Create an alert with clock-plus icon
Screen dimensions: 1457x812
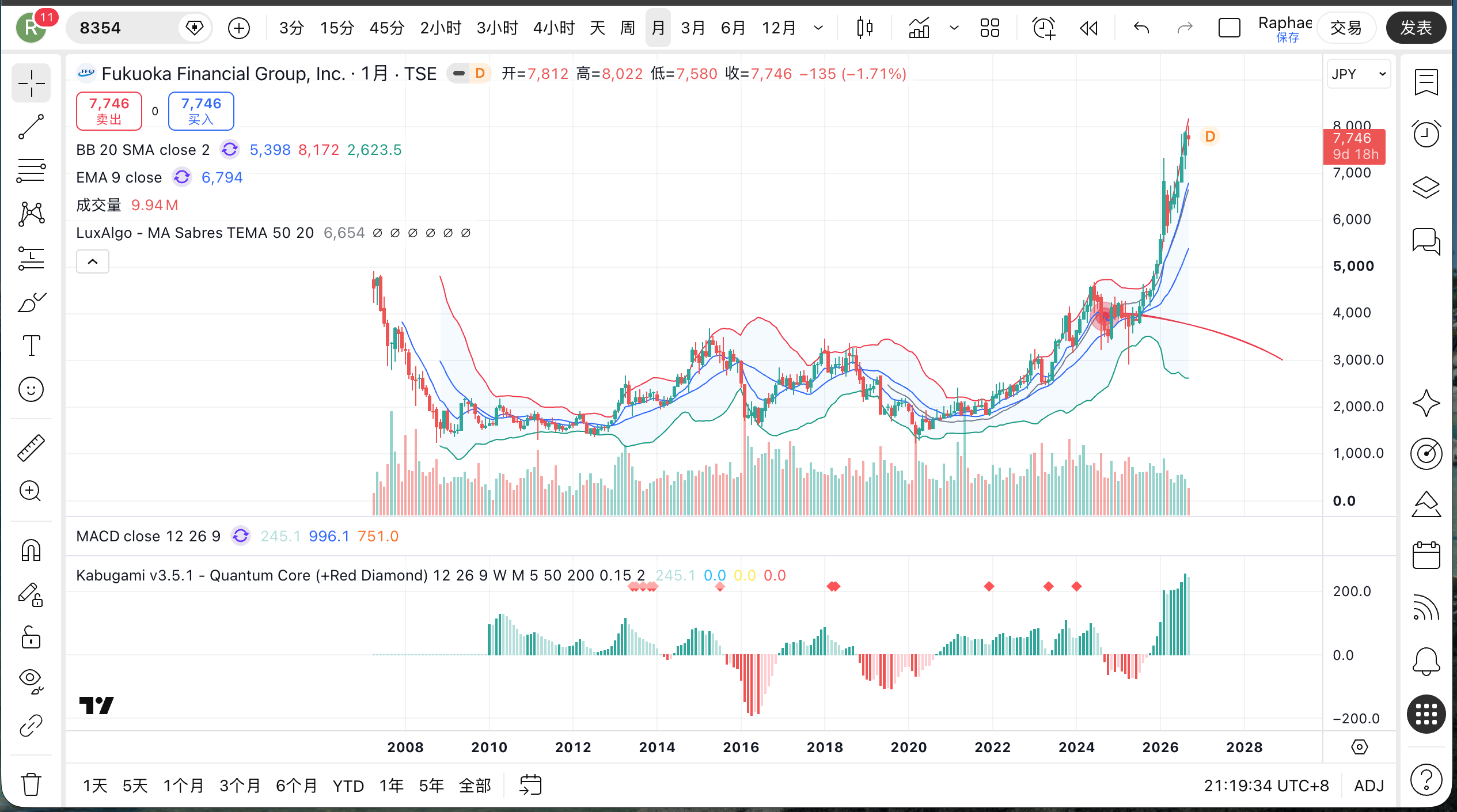(1044, 28)
